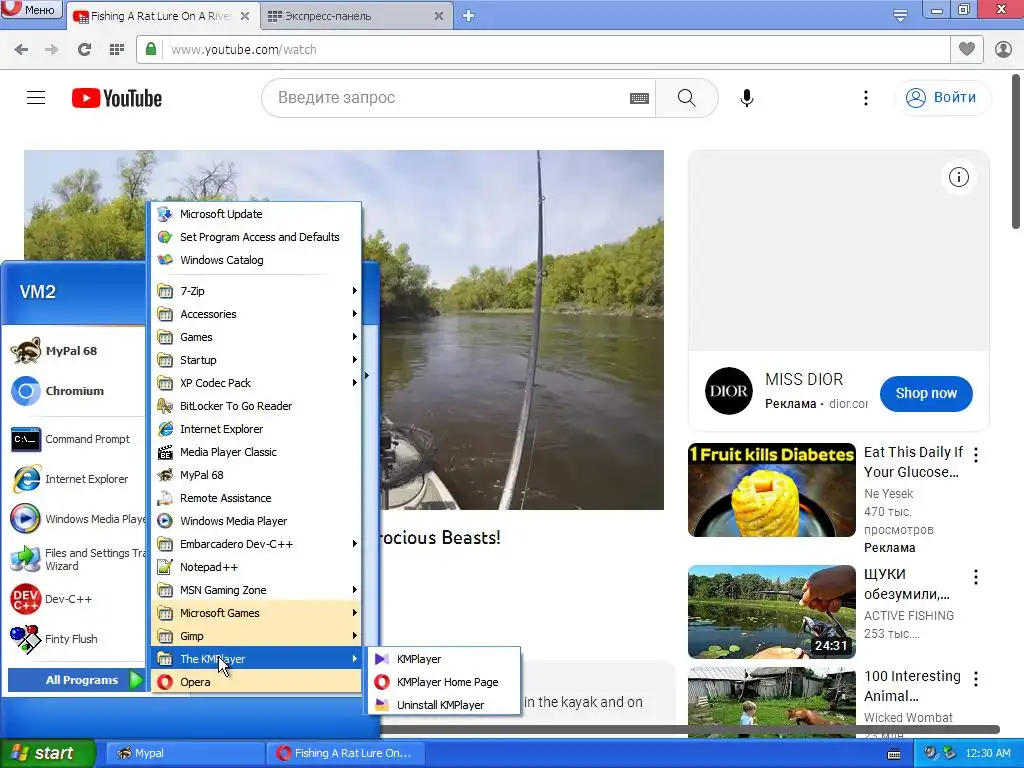The height and width of the screenshot is (768, 1024).
Task: Click the youtube.com address bar
Action: 542,50
